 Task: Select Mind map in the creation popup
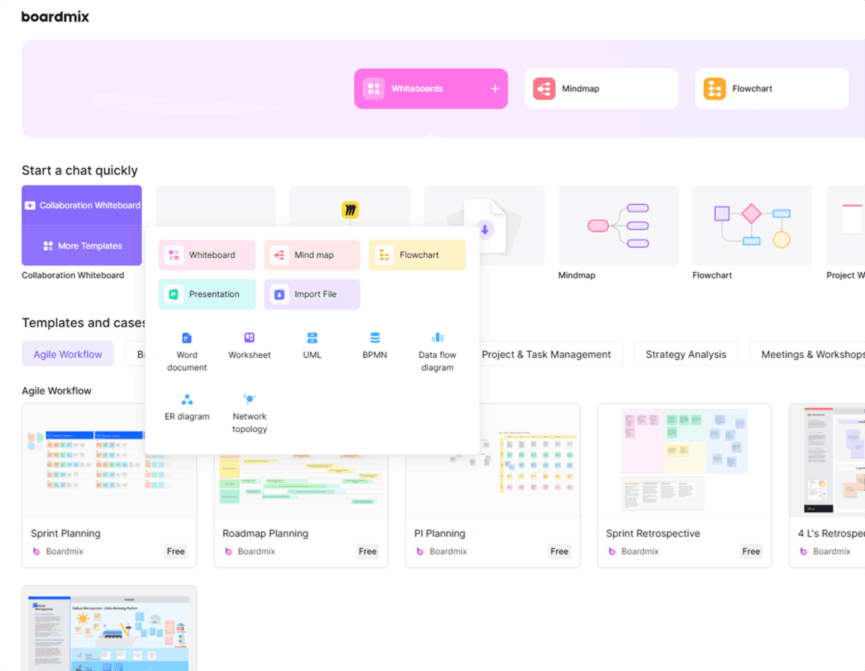coord(312,255)
